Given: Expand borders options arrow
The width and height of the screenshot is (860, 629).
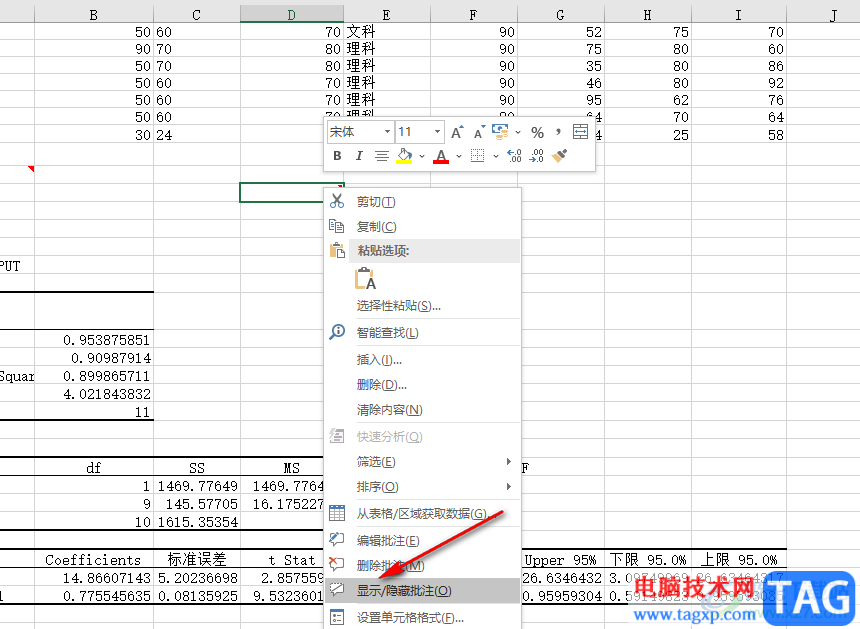Looking at the screenshot, I should pos(495,156).
